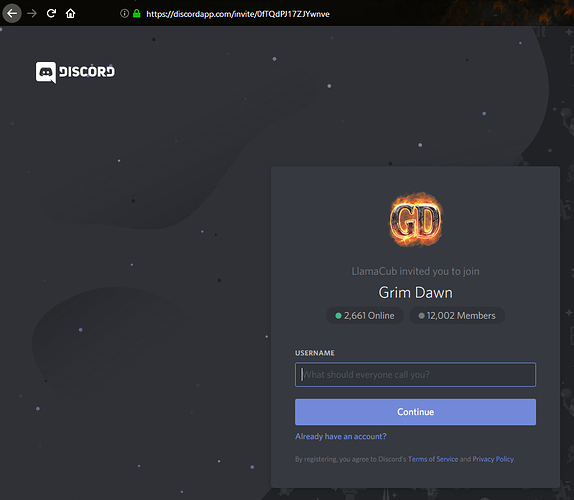Select the discordapp.com invite URL in address bar
The height and width of the screenshot is (500, 574).
(238, 14)
